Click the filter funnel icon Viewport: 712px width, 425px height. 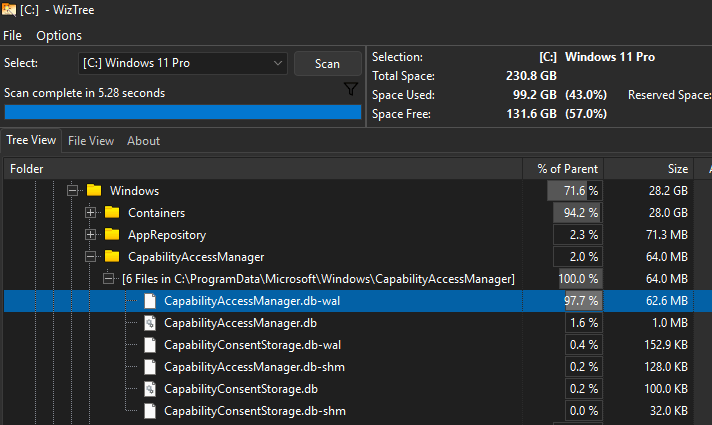click(x=351, y=89)
